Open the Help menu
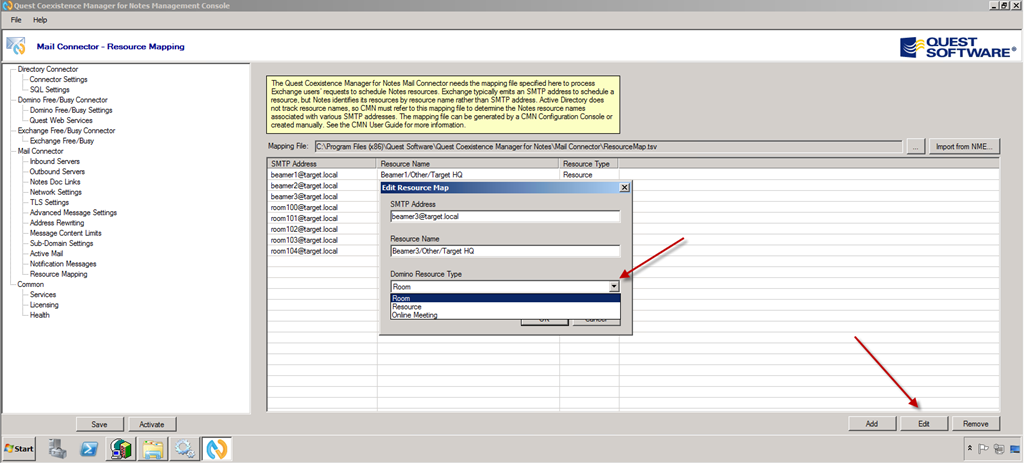Viewport: 1024px width, 463px height. pyautogui.click(x=40, y=20)
